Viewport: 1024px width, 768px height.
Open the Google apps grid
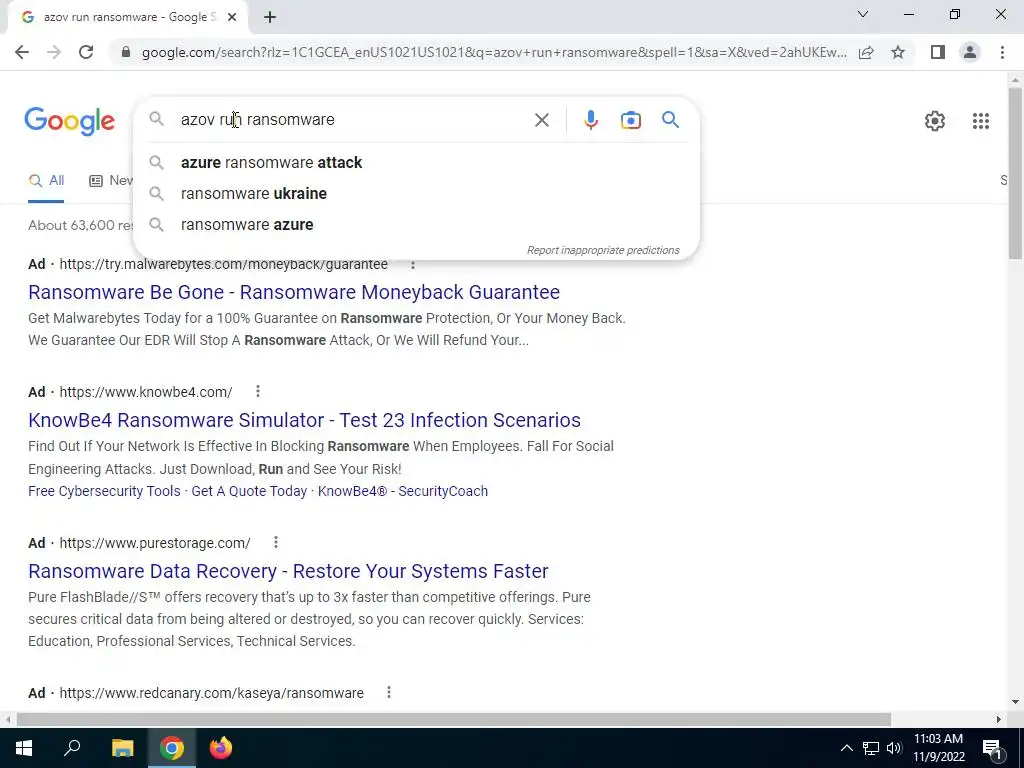click(x=980, y=121)
